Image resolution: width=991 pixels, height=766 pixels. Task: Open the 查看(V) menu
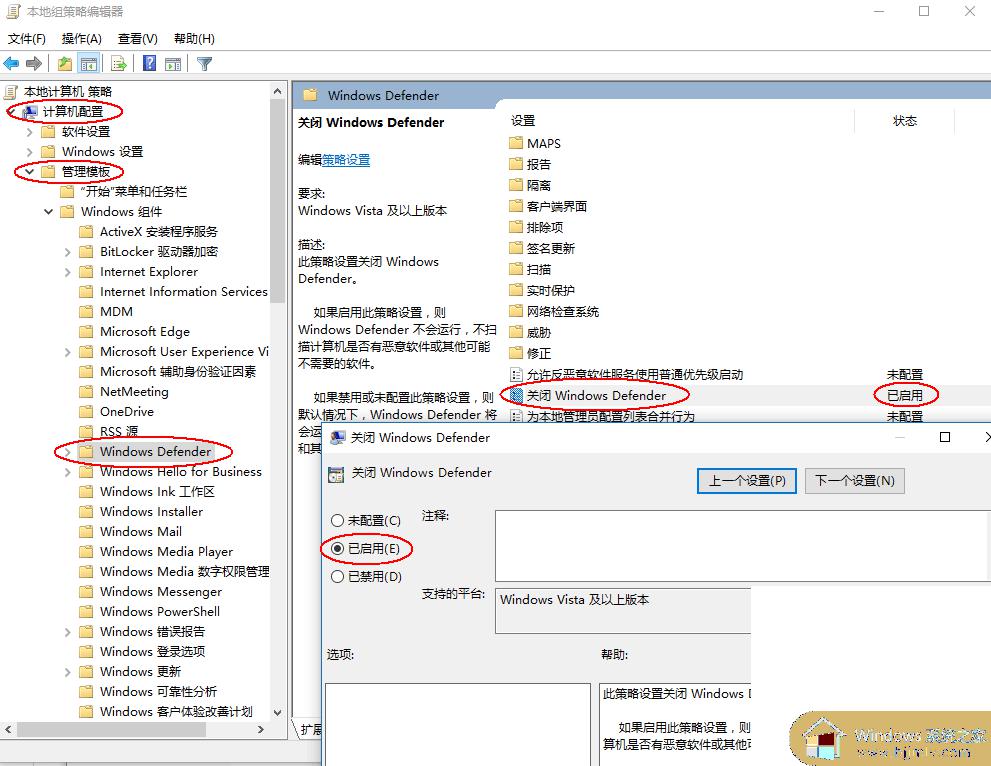click(x=137, y=39)
